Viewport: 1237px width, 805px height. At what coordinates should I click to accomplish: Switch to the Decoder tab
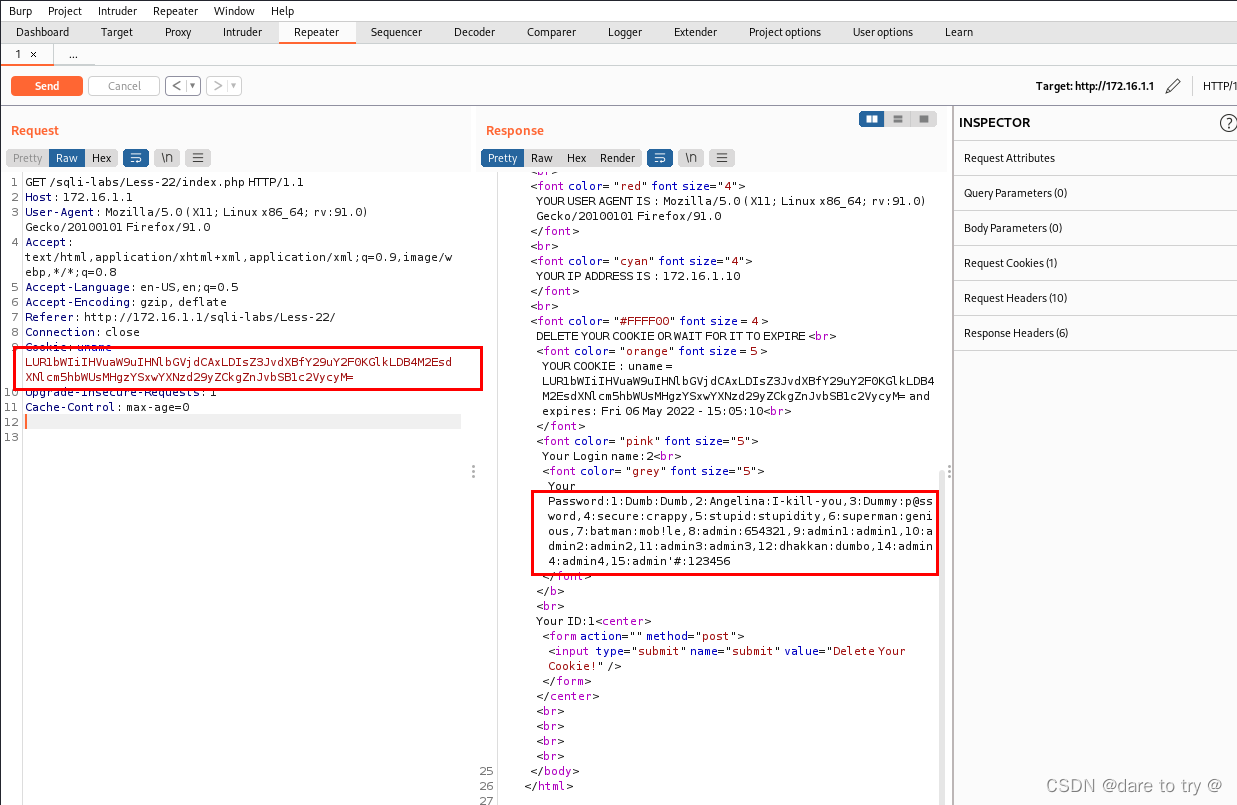click(474, 32)
